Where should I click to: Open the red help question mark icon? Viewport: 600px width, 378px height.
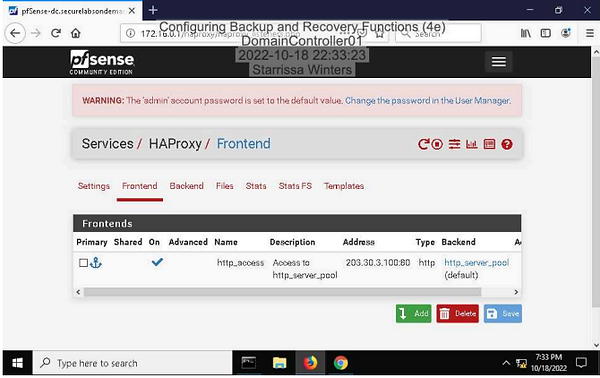(507, 144)
